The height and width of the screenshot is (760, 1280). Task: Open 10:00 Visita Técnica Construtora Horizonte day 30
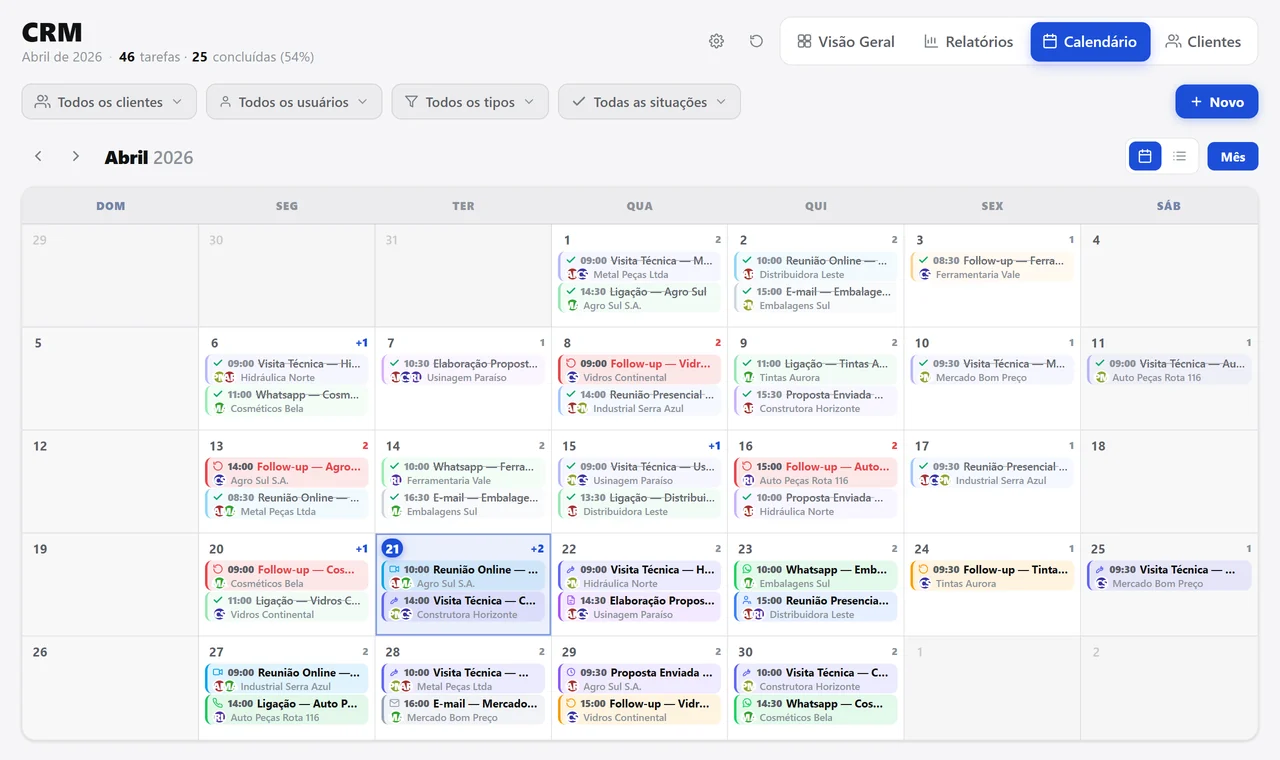(815, 679)
